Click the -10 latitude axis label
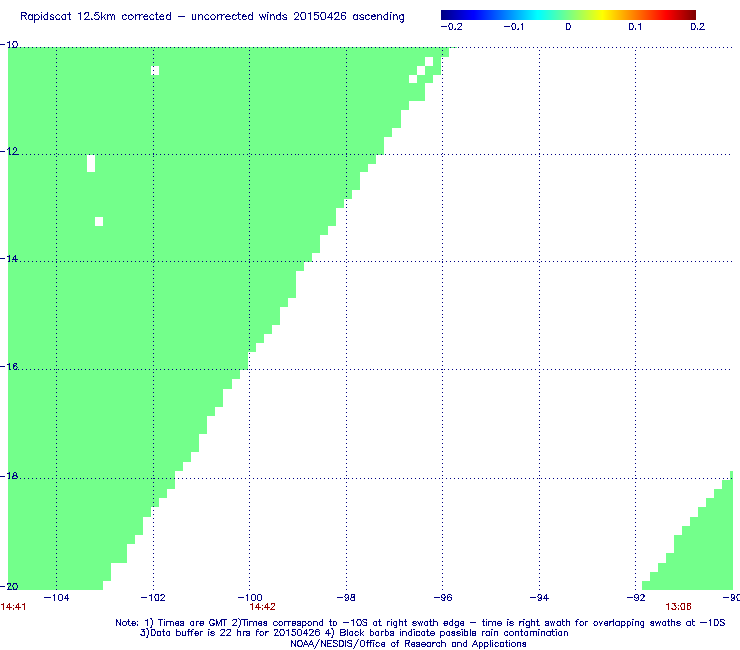Image resolution: width=740 pixels, height=650 pixels. tap(9, 45)
